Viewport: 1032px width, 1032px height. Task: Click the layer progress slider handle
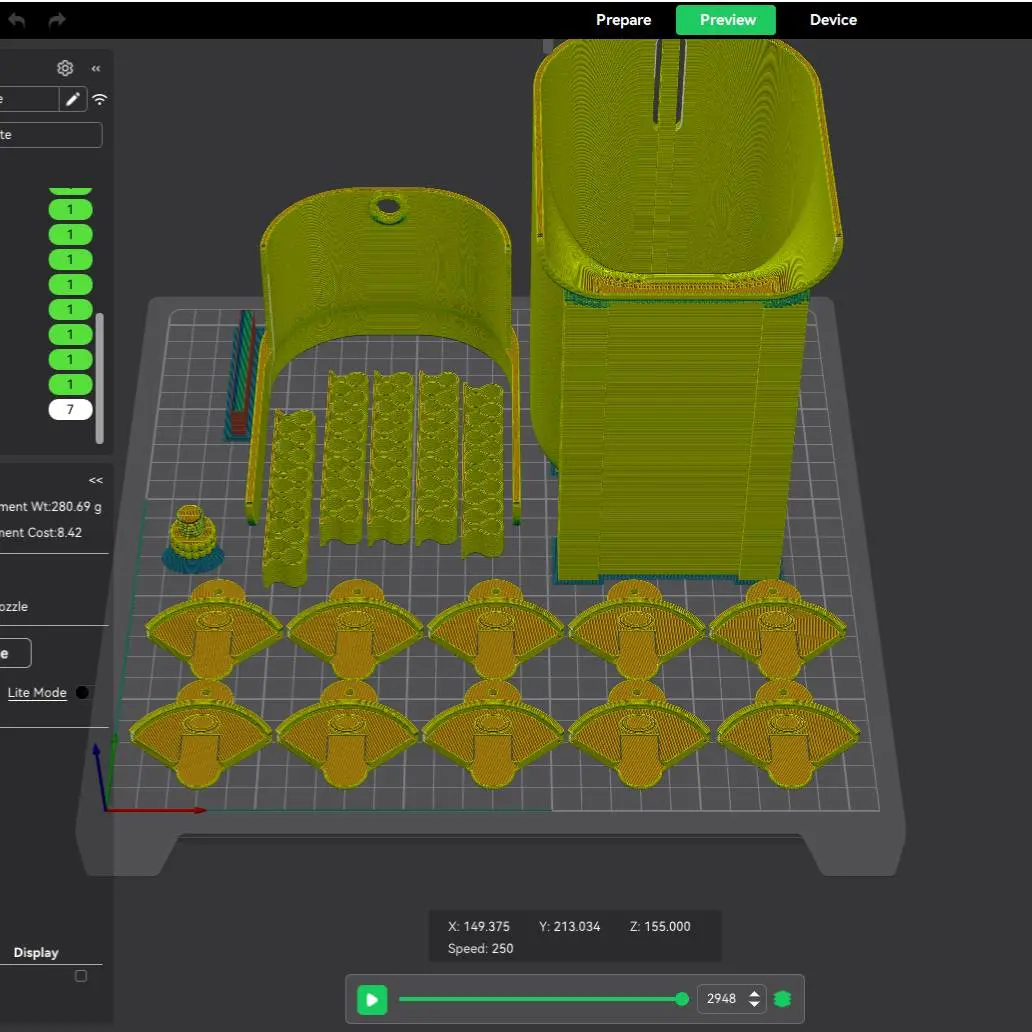(x=682, y=999)
